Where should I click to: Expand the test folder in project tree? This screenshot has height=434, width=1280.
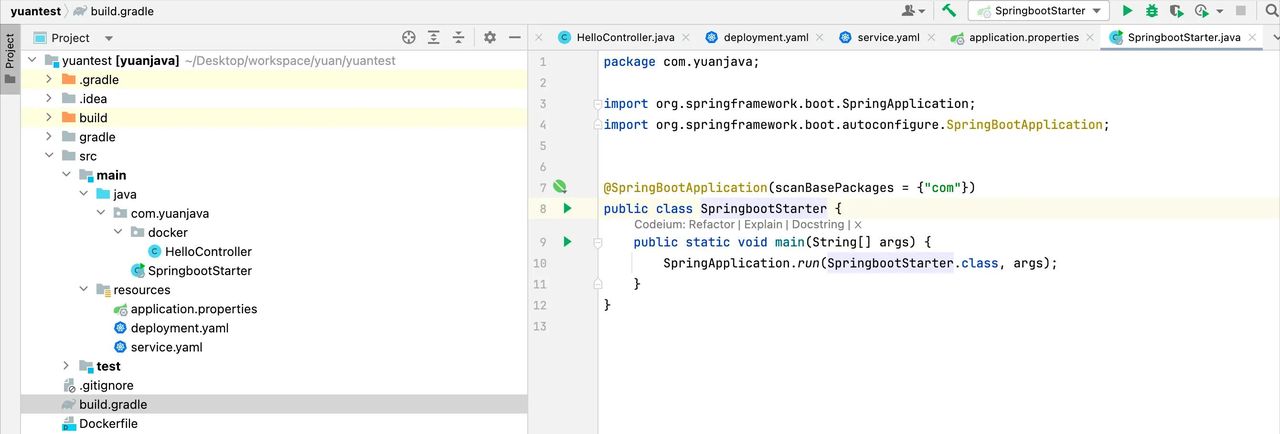[x=66, y=366]
